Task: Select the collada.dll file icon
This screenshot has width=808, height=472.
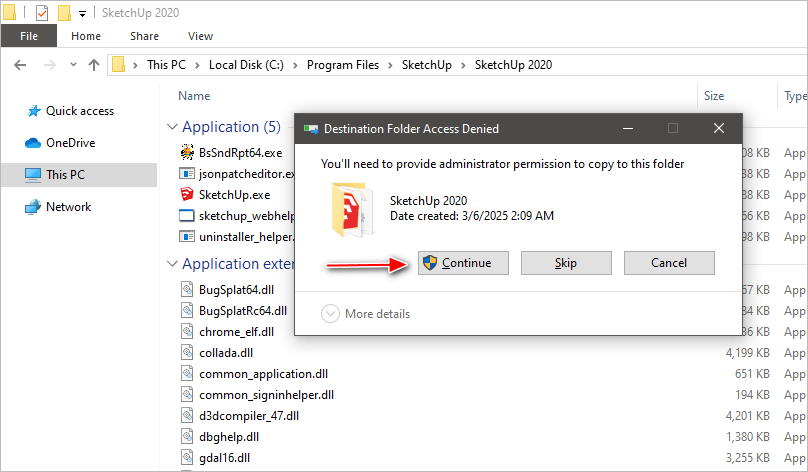Action: (x=187, y=352)
